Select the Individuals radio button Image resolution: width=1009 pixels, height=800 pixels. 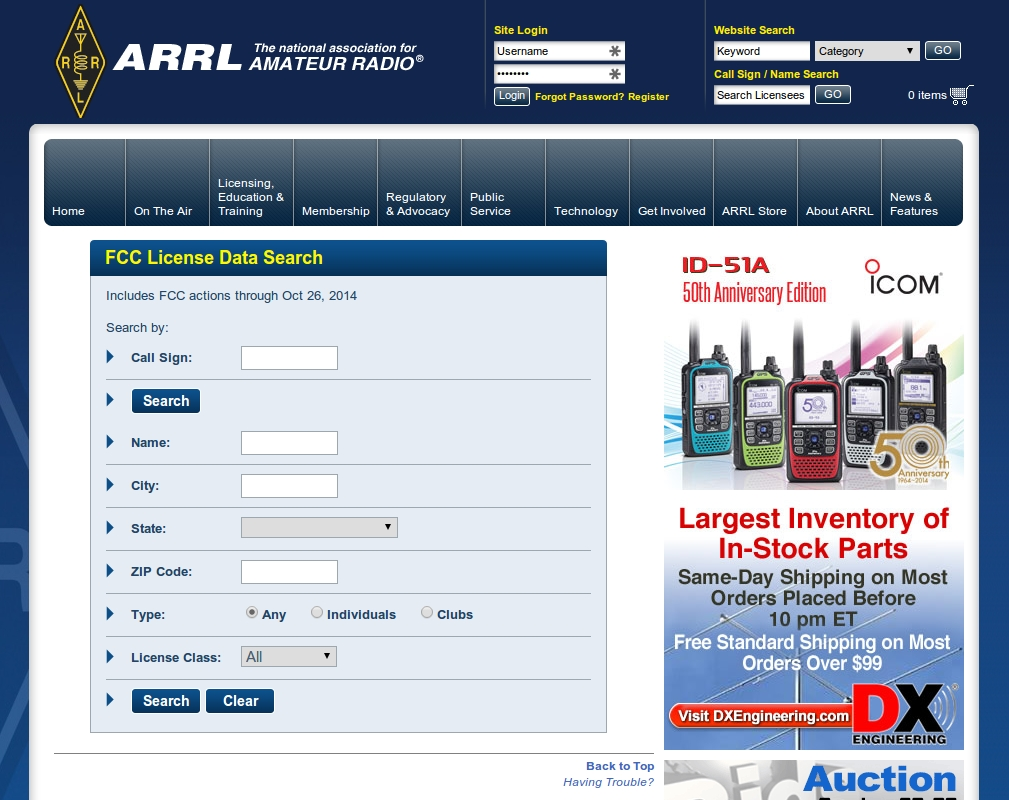point(317,612)
